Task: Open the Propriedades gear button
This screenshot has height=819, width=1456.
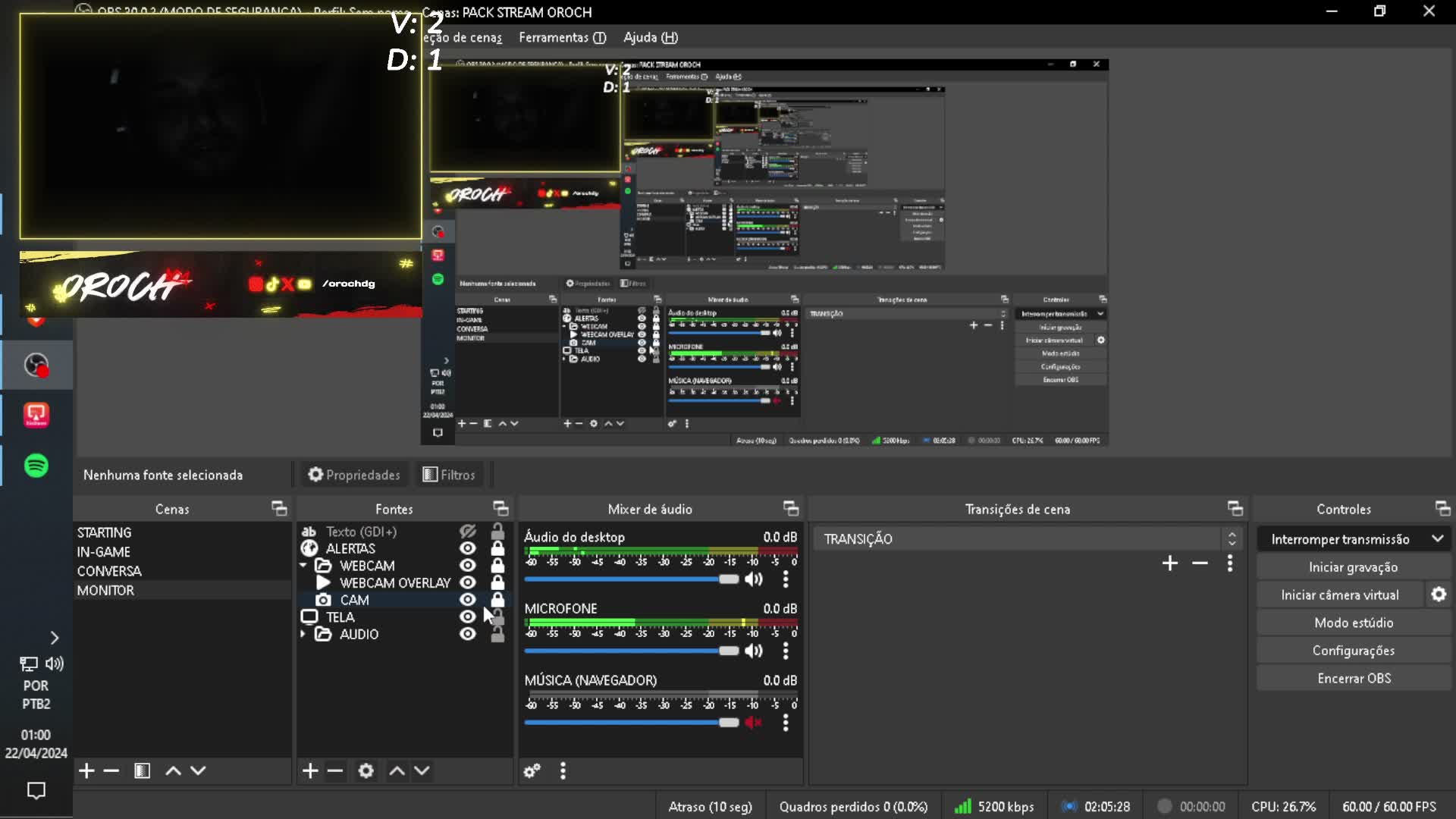Action: (x=354, y=475)
